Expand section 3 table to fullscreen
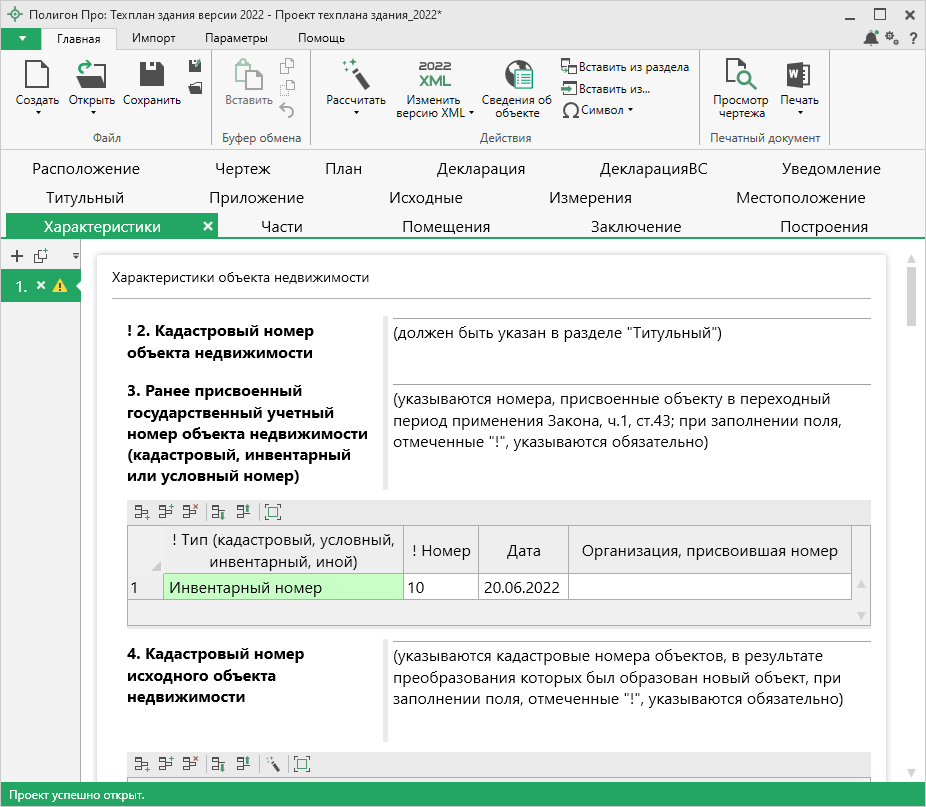 point(272,512)
